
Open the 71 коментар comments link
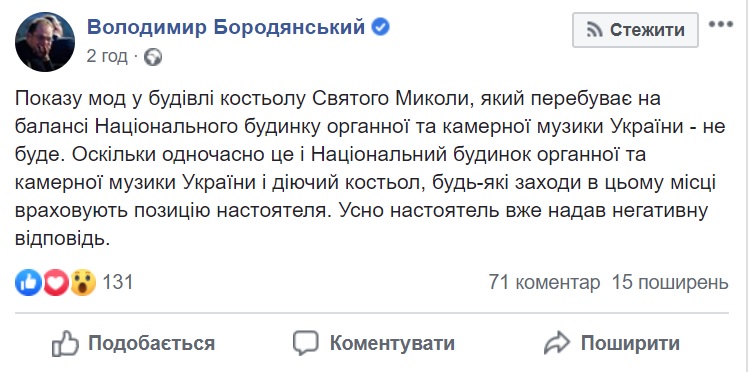544,282
